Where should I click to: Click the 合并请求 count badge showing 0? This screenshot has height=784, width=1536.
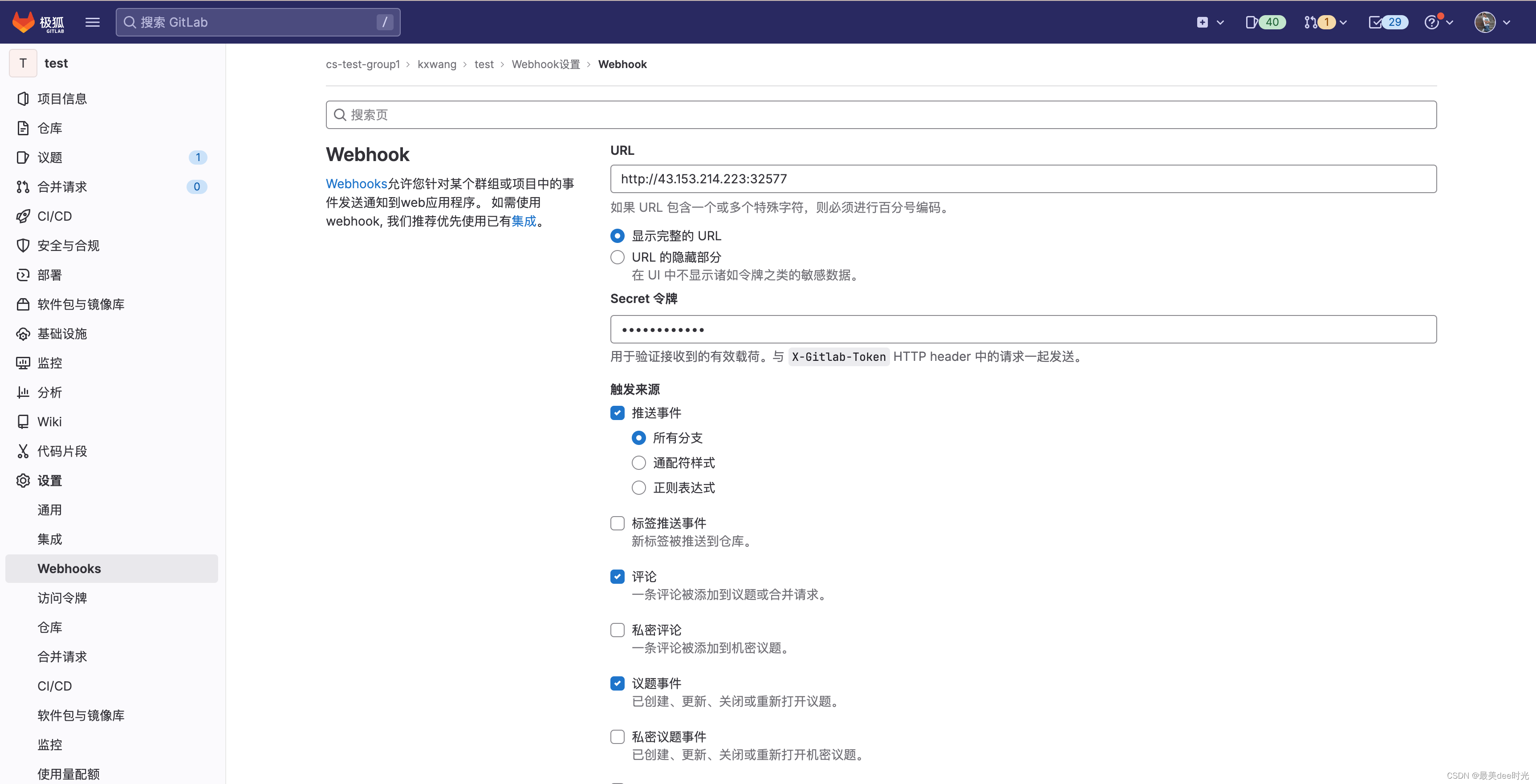(x=197, y=186)
